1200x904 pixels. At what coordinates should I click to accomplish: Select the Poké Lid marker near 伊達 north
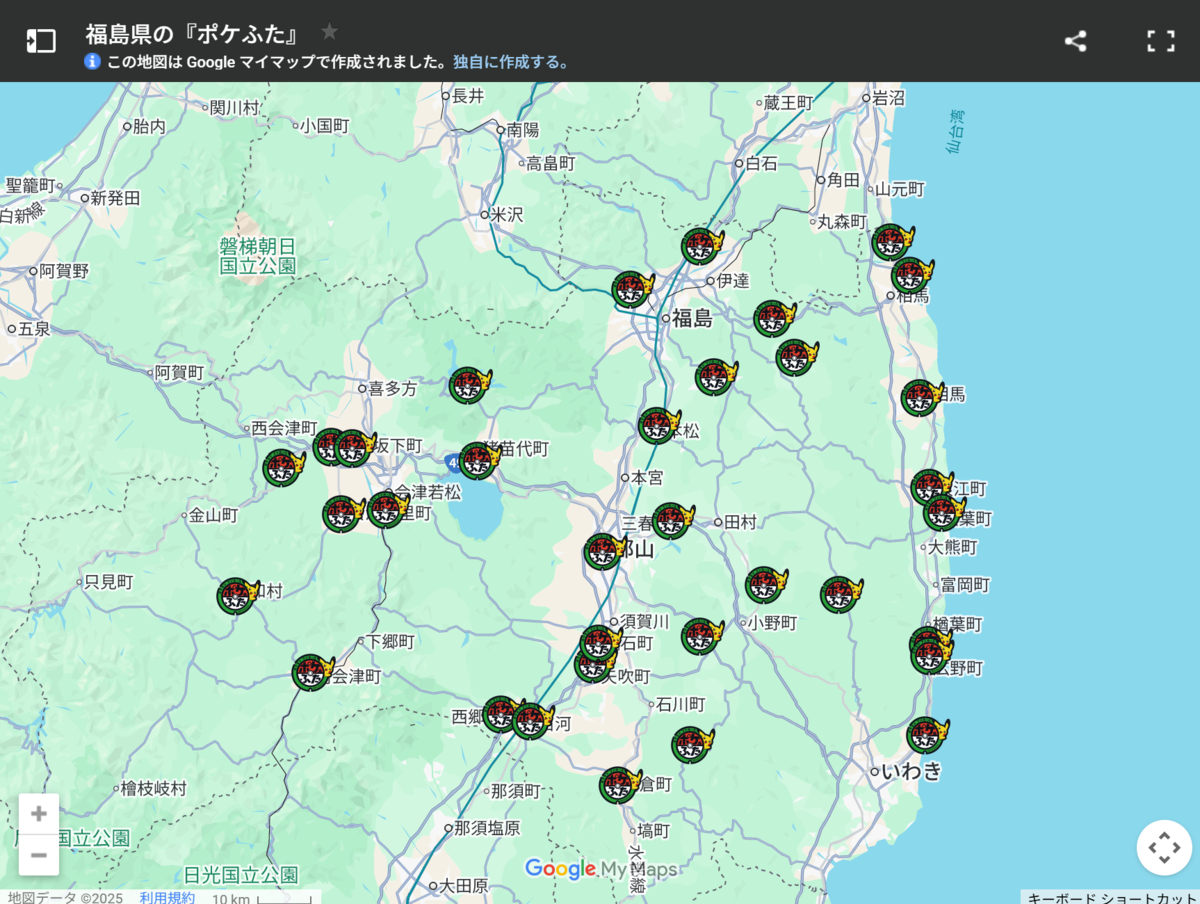coord(700,246)
